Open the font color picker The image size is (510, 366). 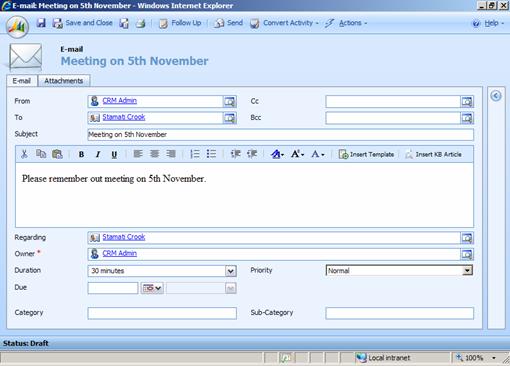(318, 154)
